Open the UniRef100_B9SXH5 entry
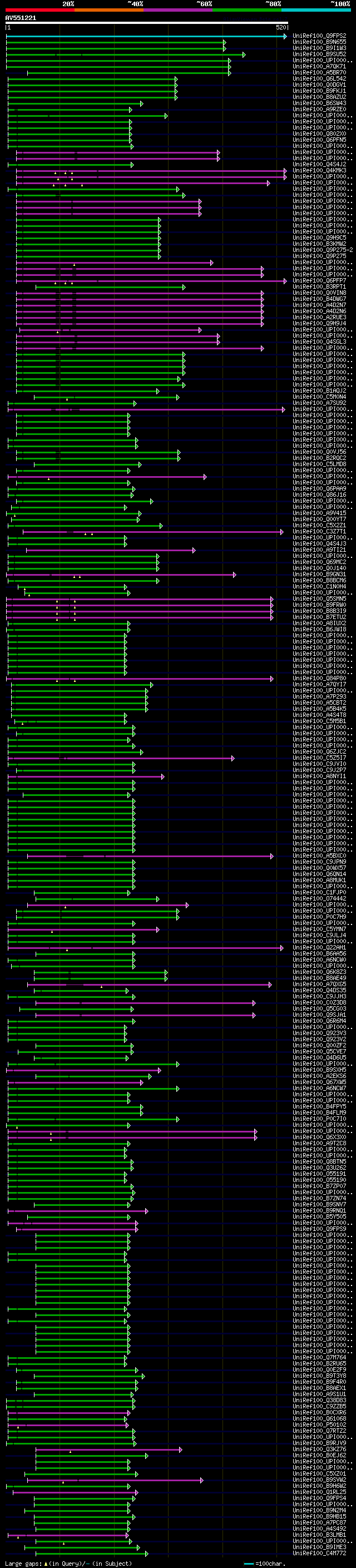The height and width of the screenshot is (1568, 356). (x=319, y=1070)
